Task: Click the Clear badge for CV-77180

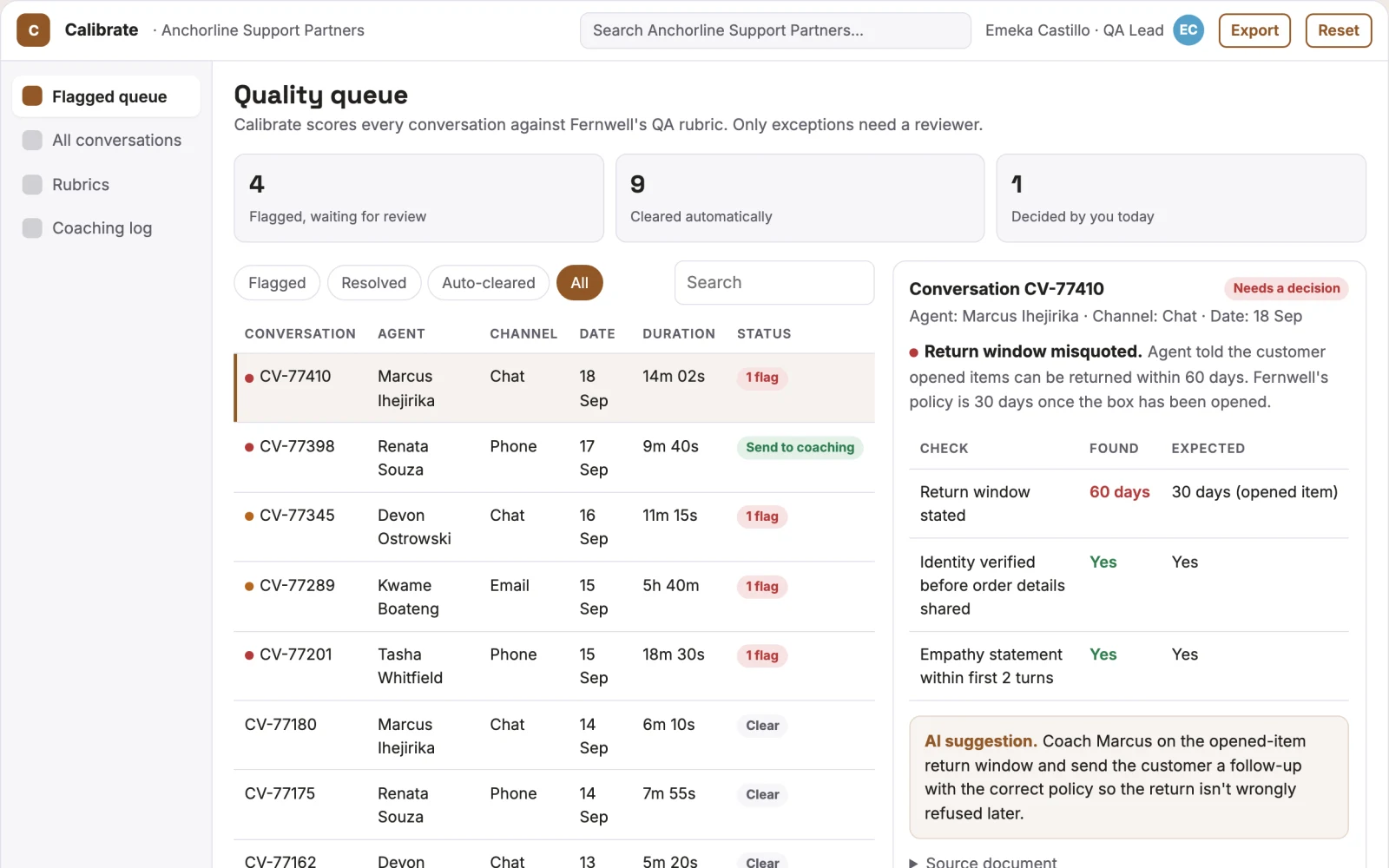Action: 762,726
